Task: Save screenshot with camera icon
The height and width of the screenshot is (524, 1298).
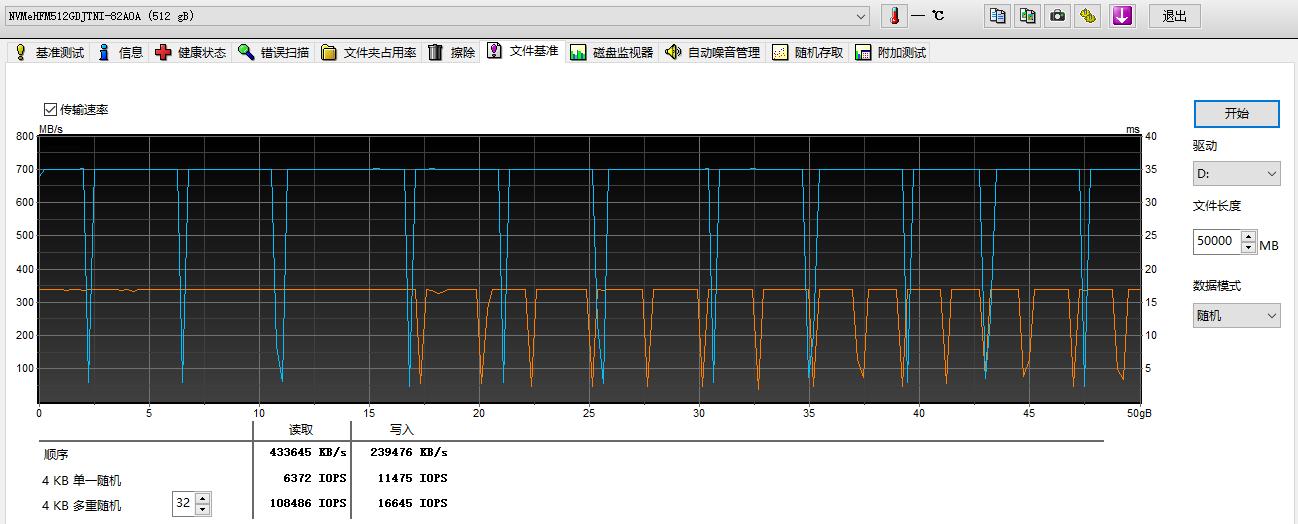Action: click(1058, 15)
